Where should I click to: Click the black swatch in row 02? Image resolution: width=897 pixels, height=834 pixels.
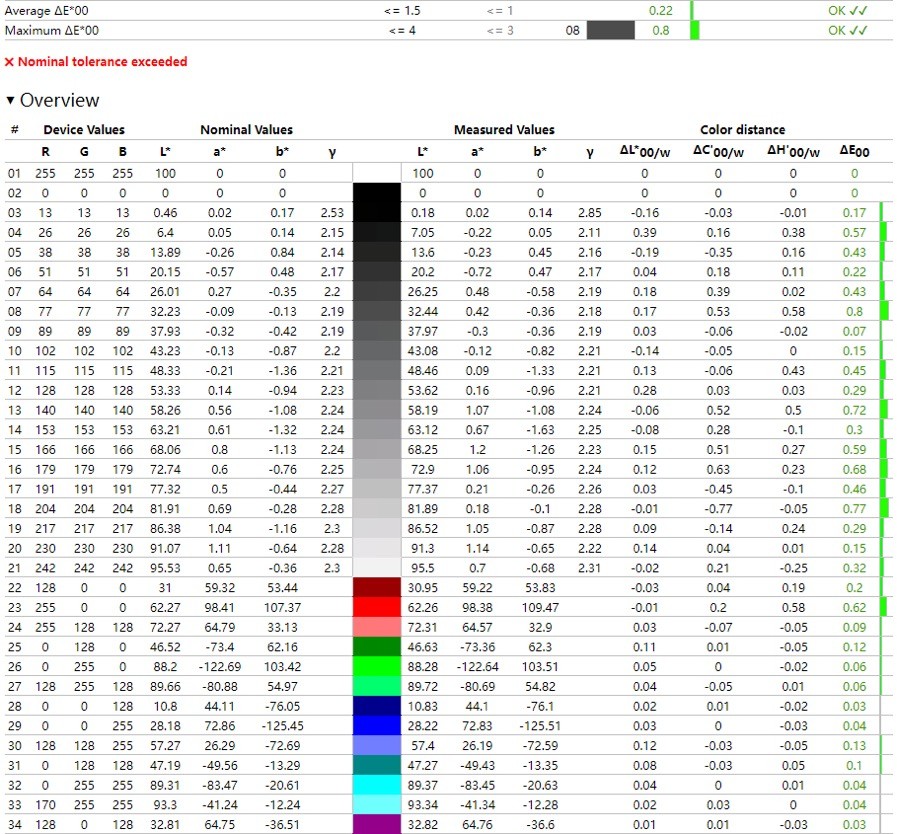(377, 193)
